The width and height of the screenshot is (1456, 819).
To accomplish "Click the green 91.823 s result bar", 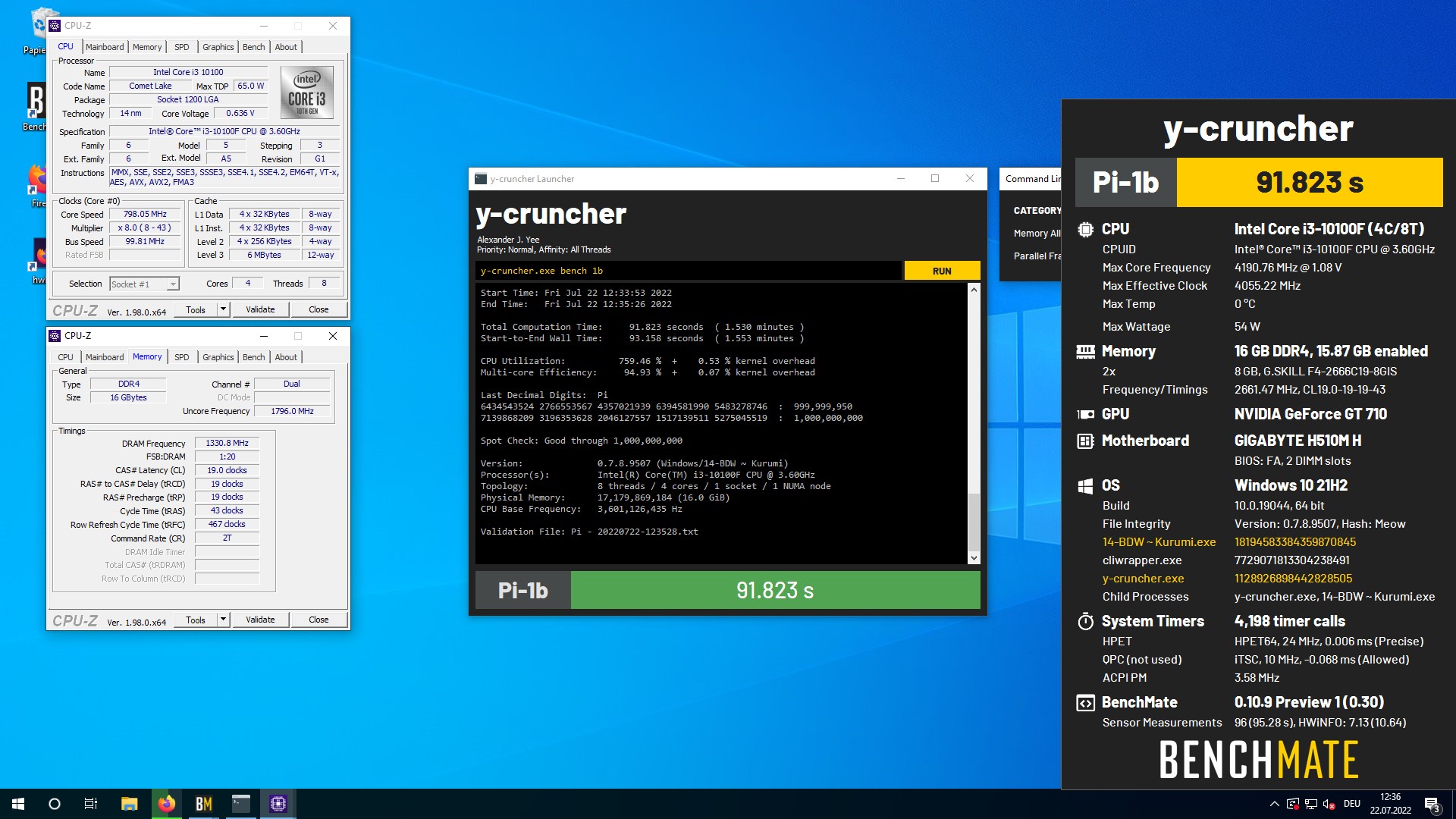I will click(x=775, y=590).
